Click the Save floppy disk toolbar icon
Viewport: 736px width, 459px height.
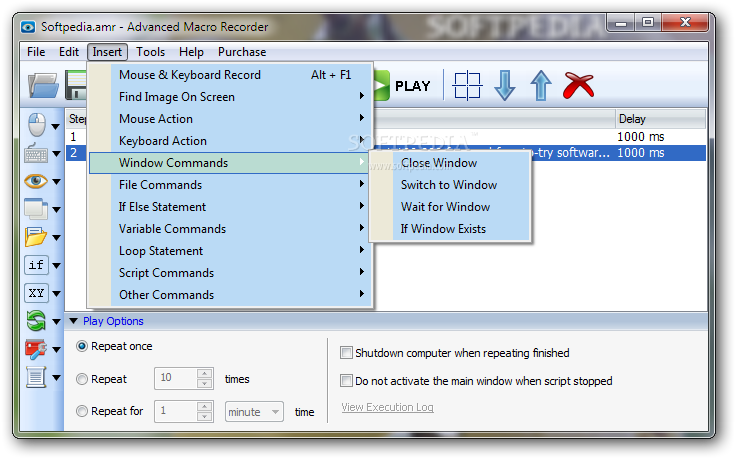(76, 85)
